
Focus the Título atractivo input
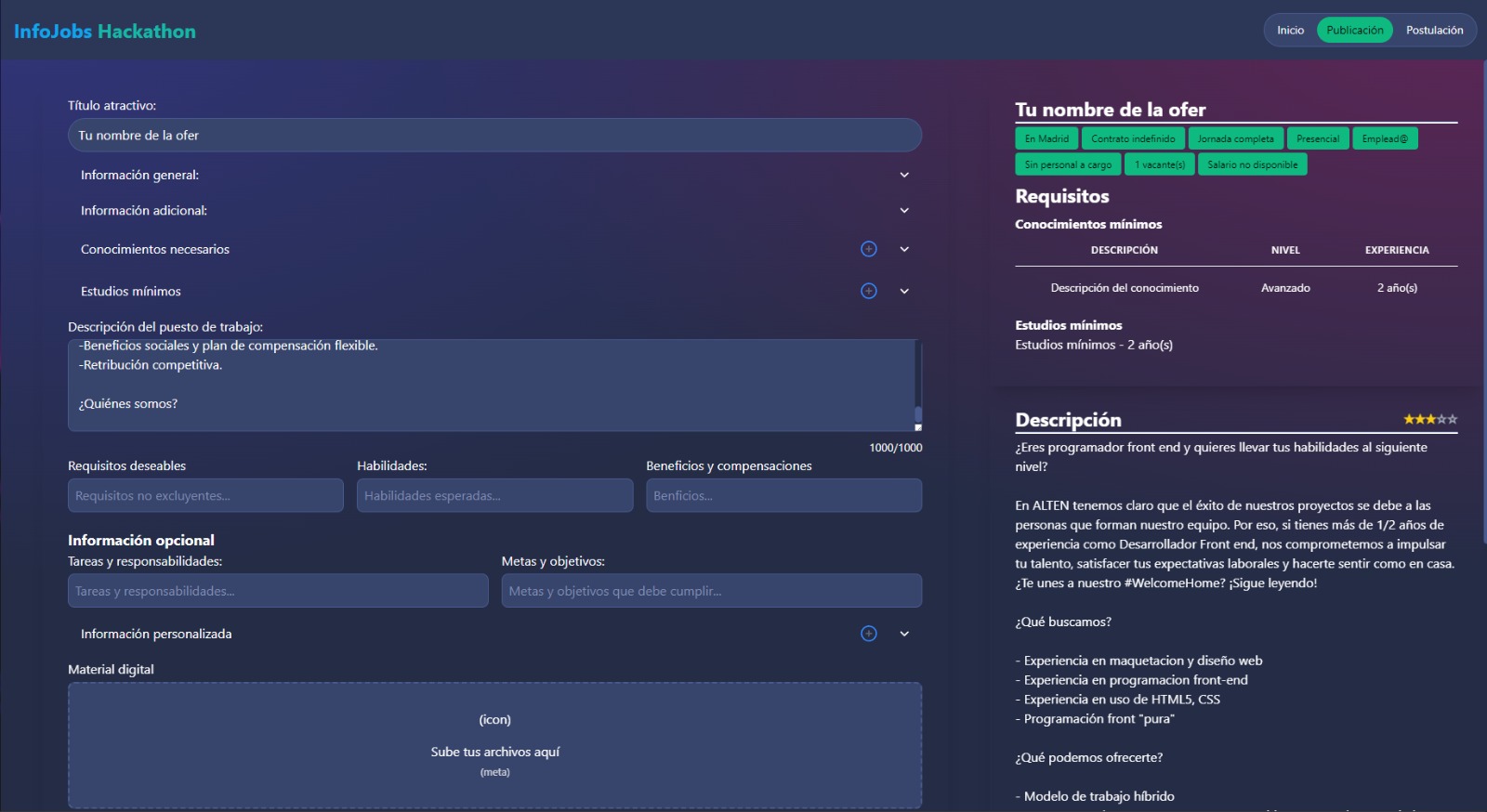point(494,135)
